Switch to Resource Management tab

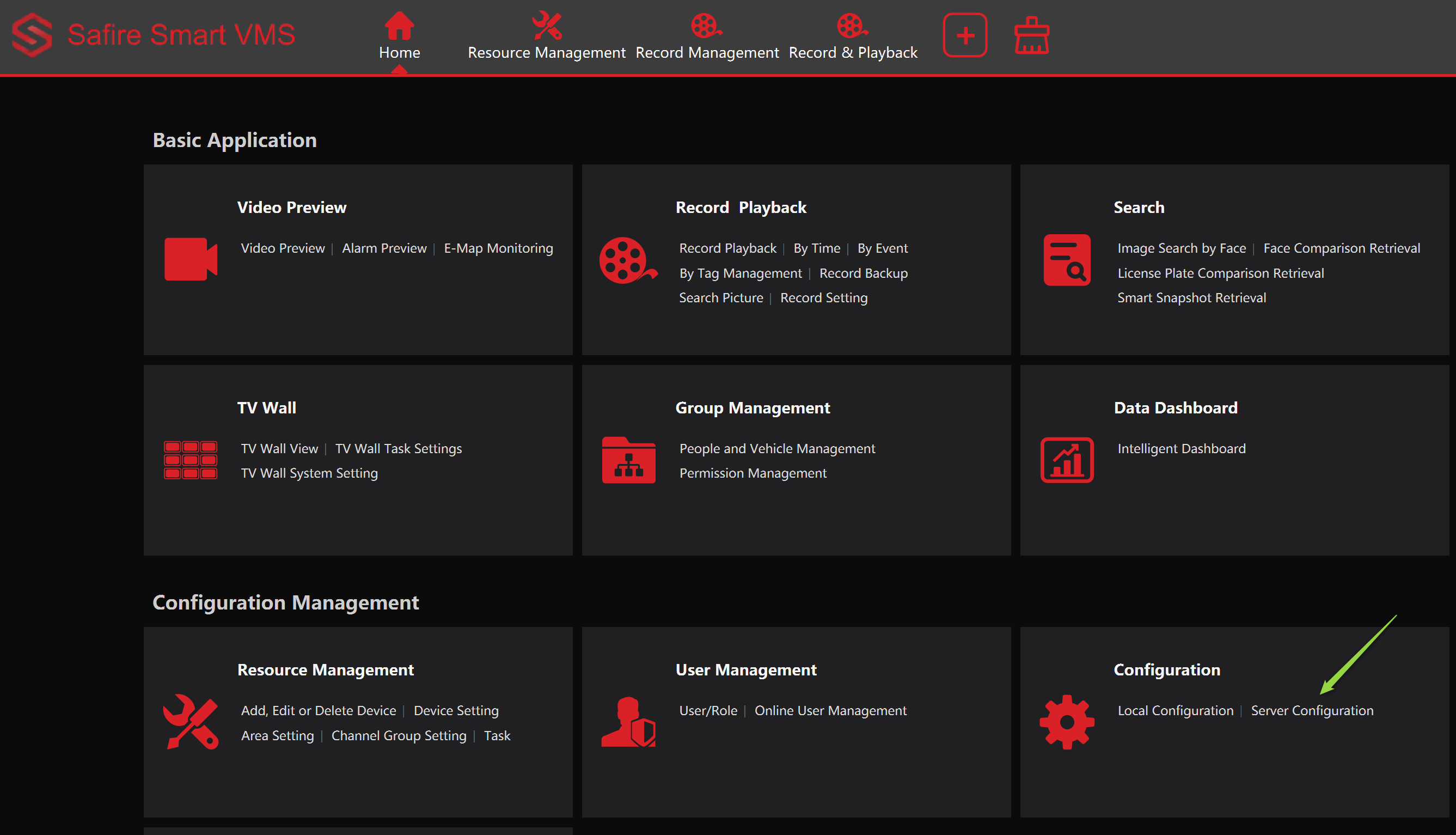click(546, 36)
